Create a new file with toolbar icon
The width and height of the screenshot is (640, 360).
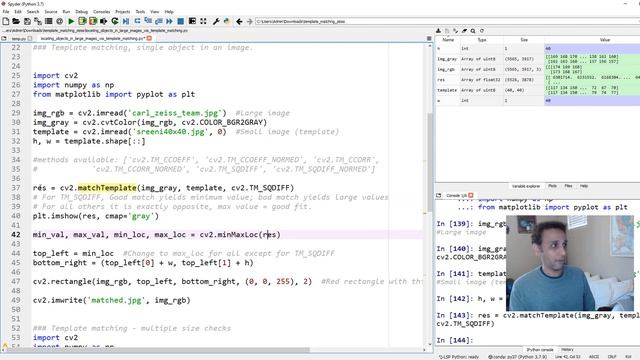point(6,21)
